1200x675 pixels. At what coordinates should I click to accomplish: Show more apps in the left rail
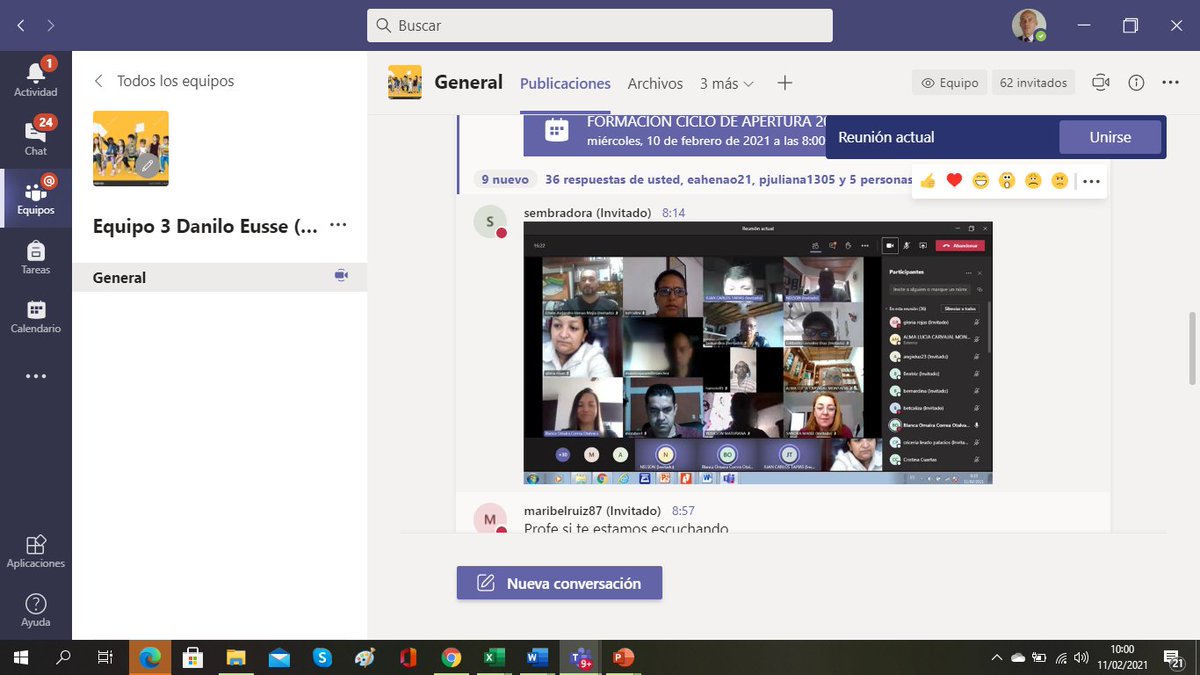click(36, 376)
